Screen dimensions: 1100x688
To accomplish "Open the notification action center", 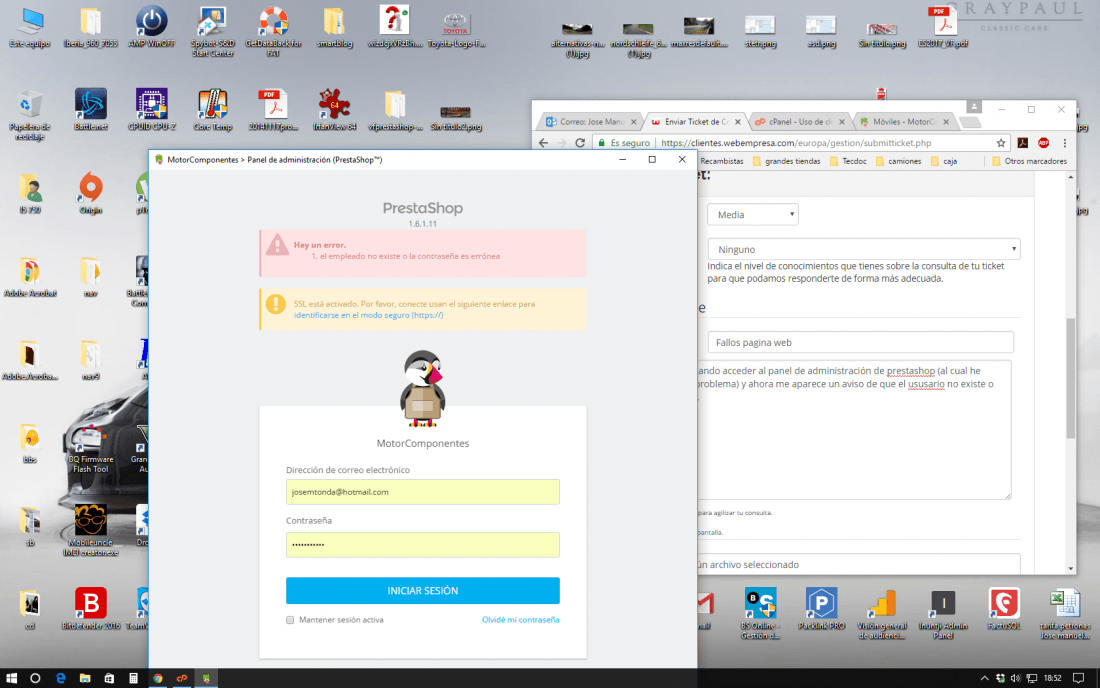I will pos(1079,678).
